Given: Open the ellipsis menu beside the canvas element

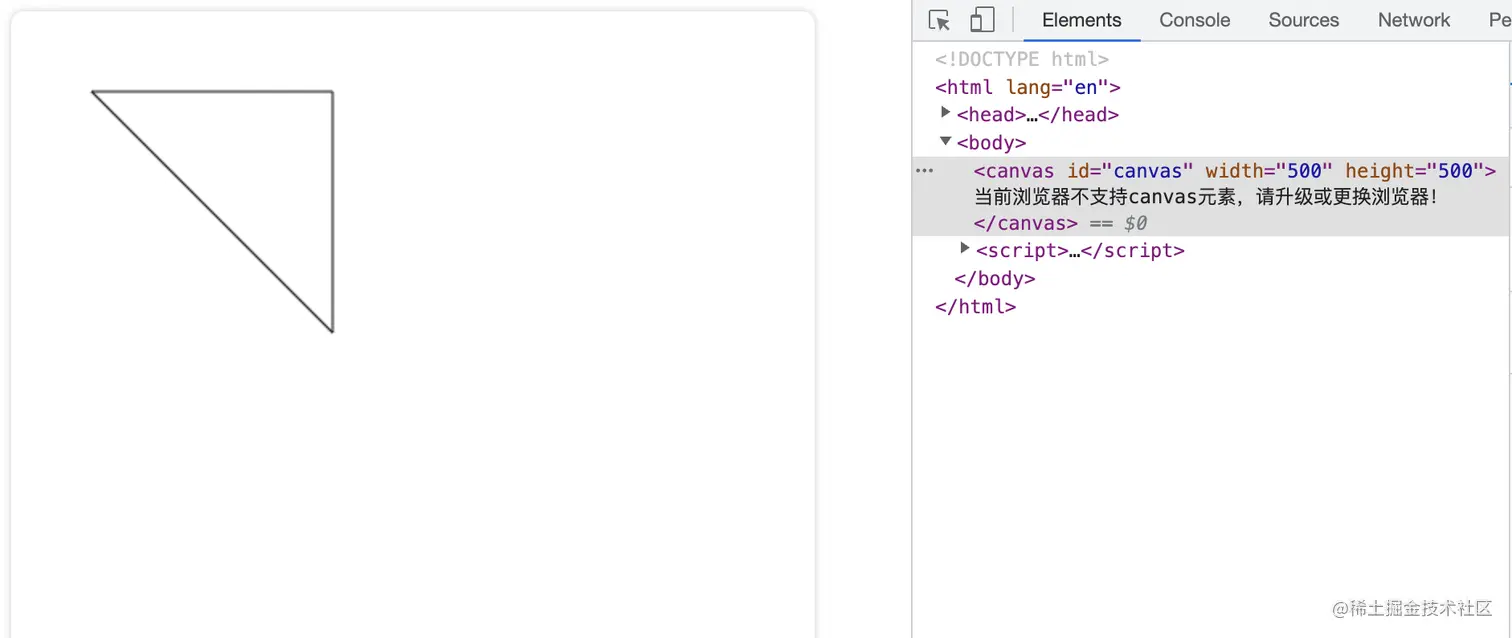Looking at the screenshot, I should click(x=923, y=170).
